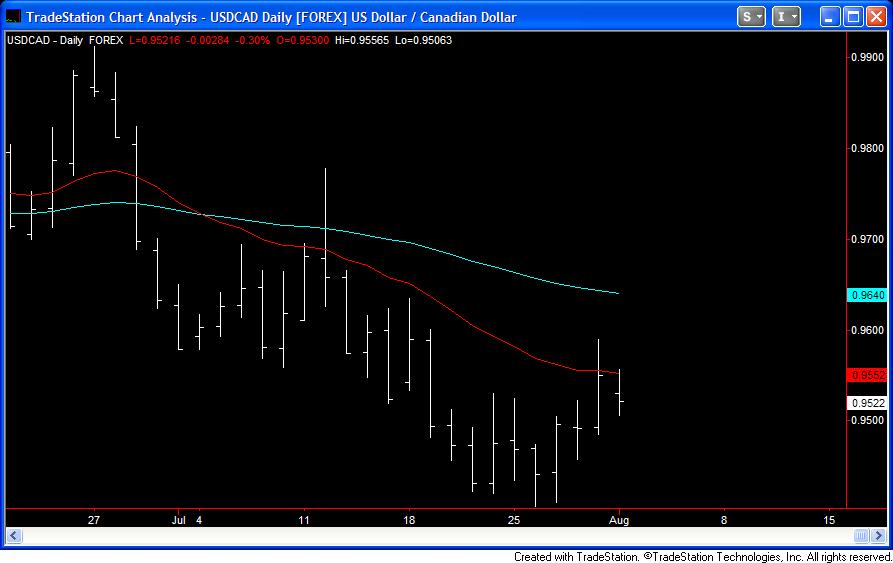Click the -0.00284 net change value
Screen dimensions: 893x563
pos(208,40)
